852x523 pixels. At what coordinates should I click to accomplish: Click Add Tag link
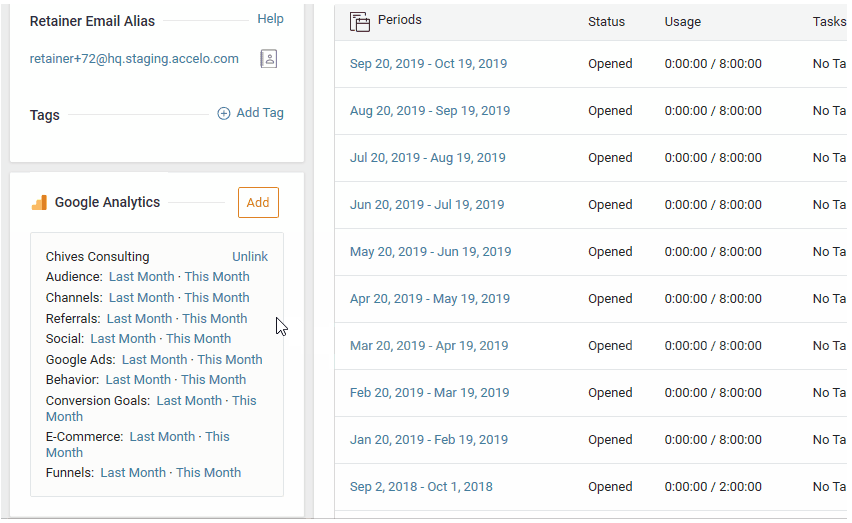tap(260, 113)
